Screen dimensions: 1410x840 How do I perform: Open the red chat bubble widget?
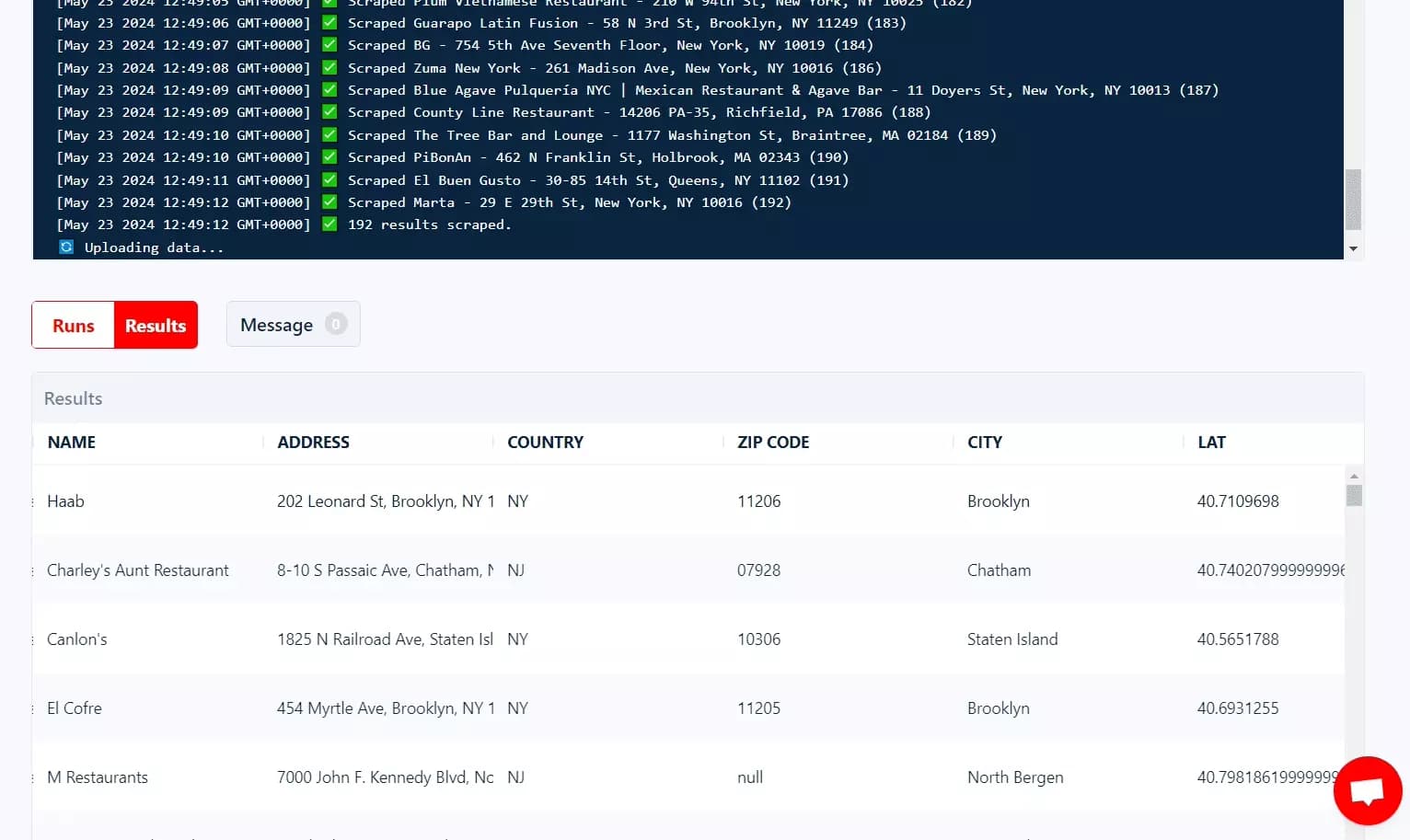[1368, 789]
